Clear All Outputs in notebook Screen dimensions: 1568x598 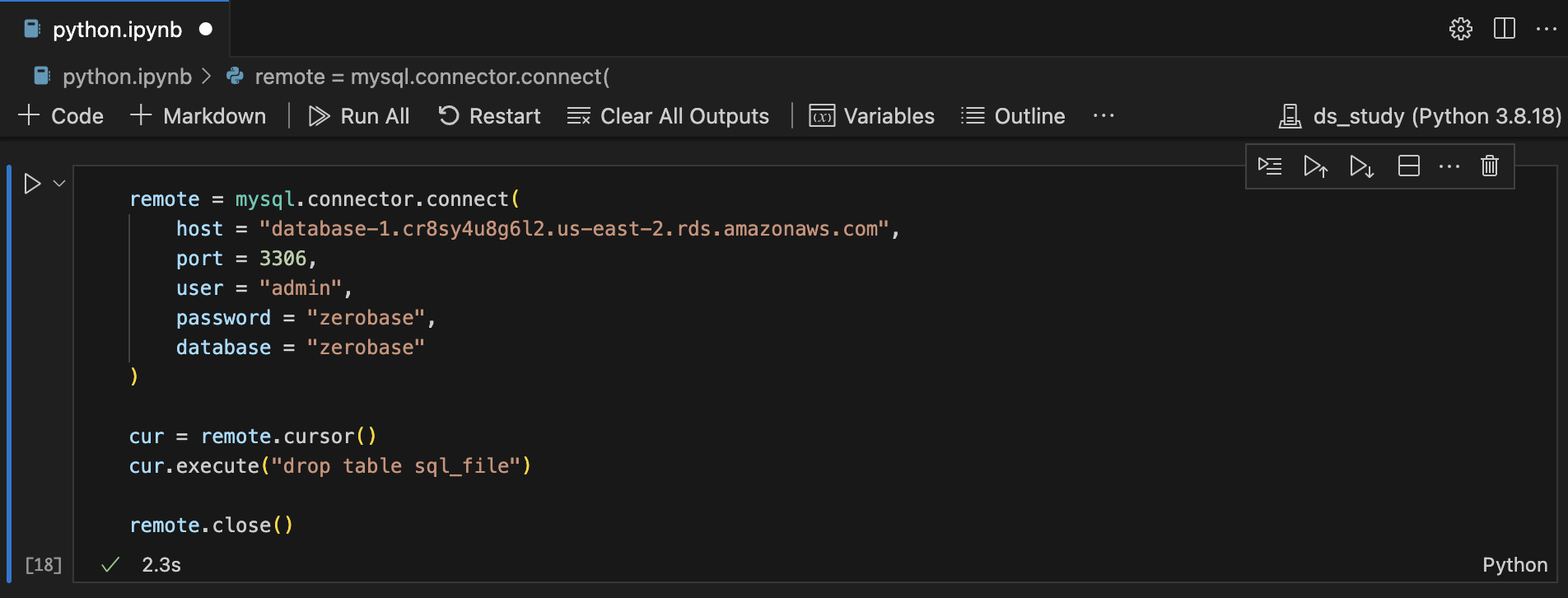[668, 116]
